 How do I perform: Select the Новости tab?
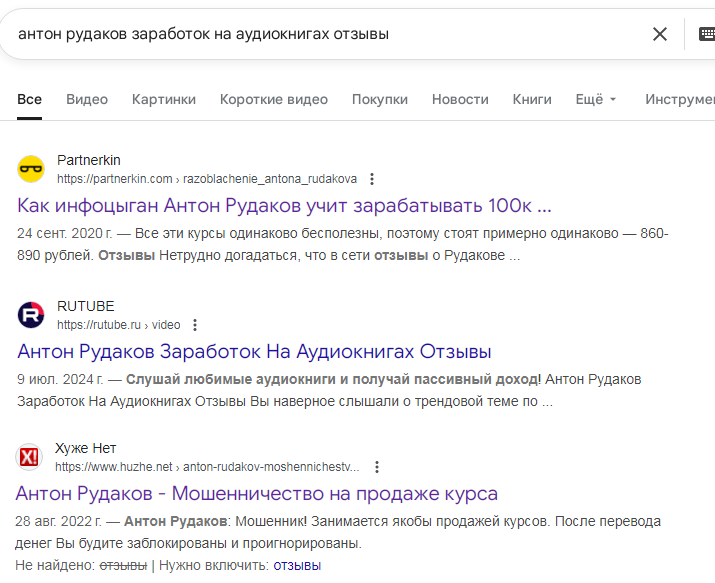point(460,99)
